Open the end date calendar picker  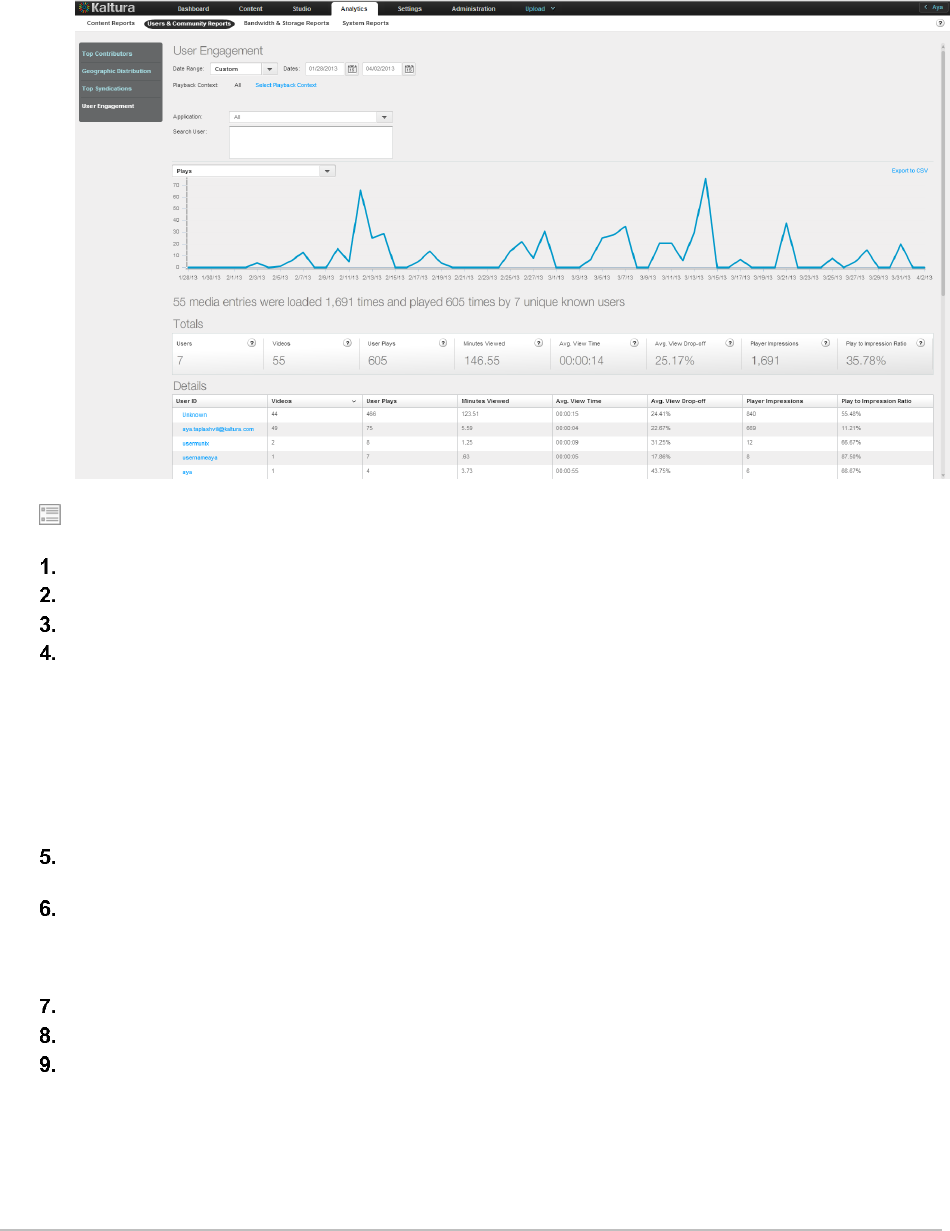point(409,69)
